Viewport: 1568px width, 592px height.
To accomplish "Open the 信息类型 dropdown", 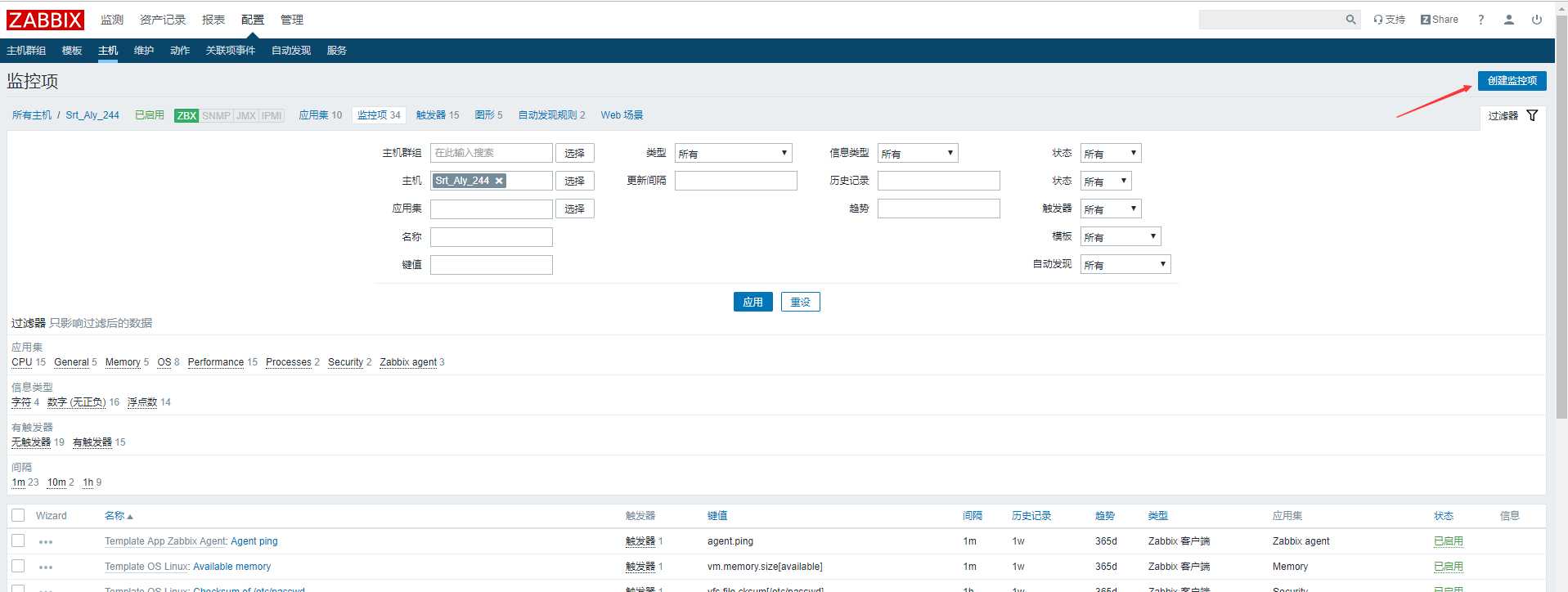I will point(918,153).
